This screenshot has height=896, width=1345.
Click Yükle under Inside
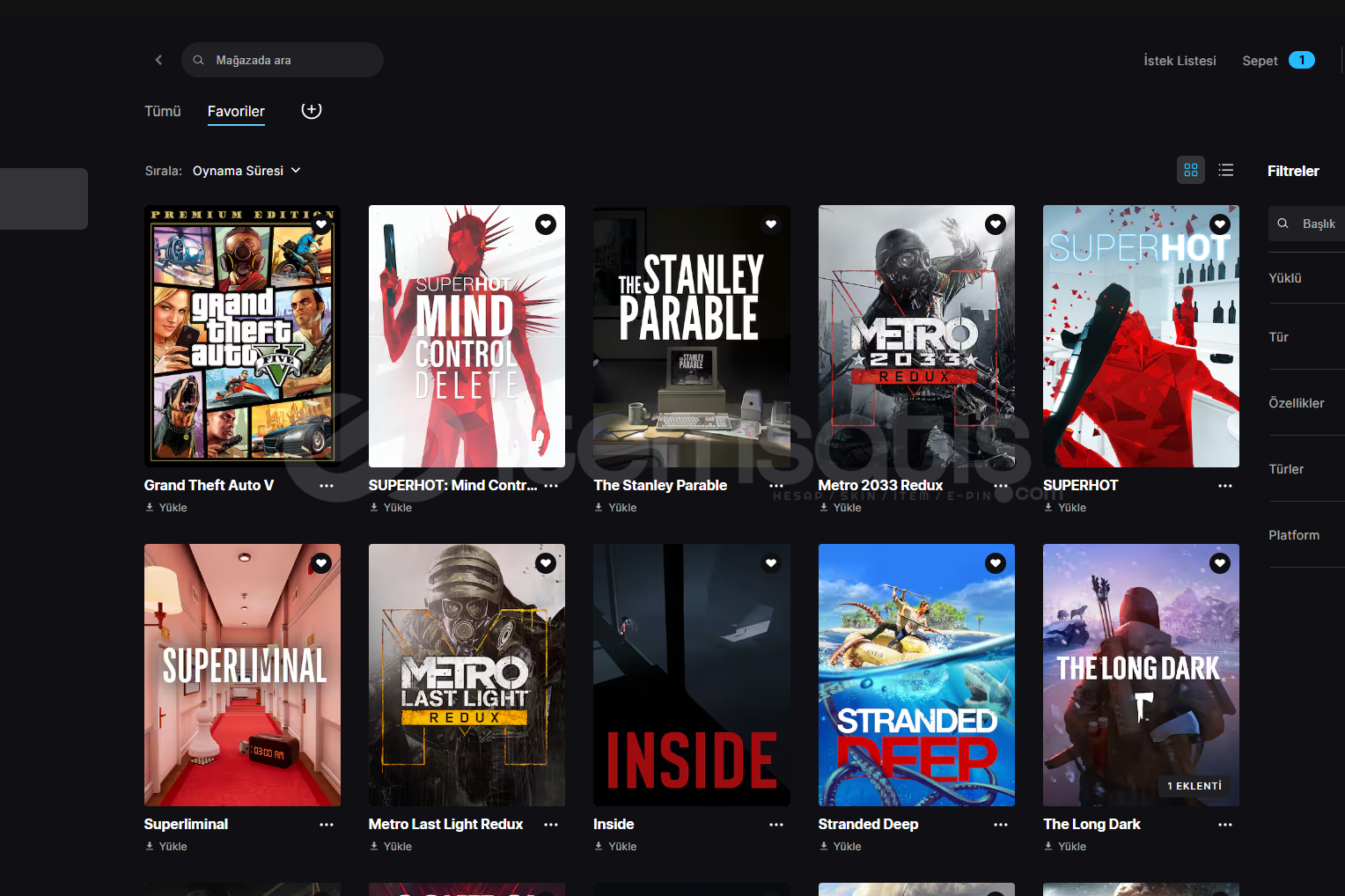tap(615, 847)
